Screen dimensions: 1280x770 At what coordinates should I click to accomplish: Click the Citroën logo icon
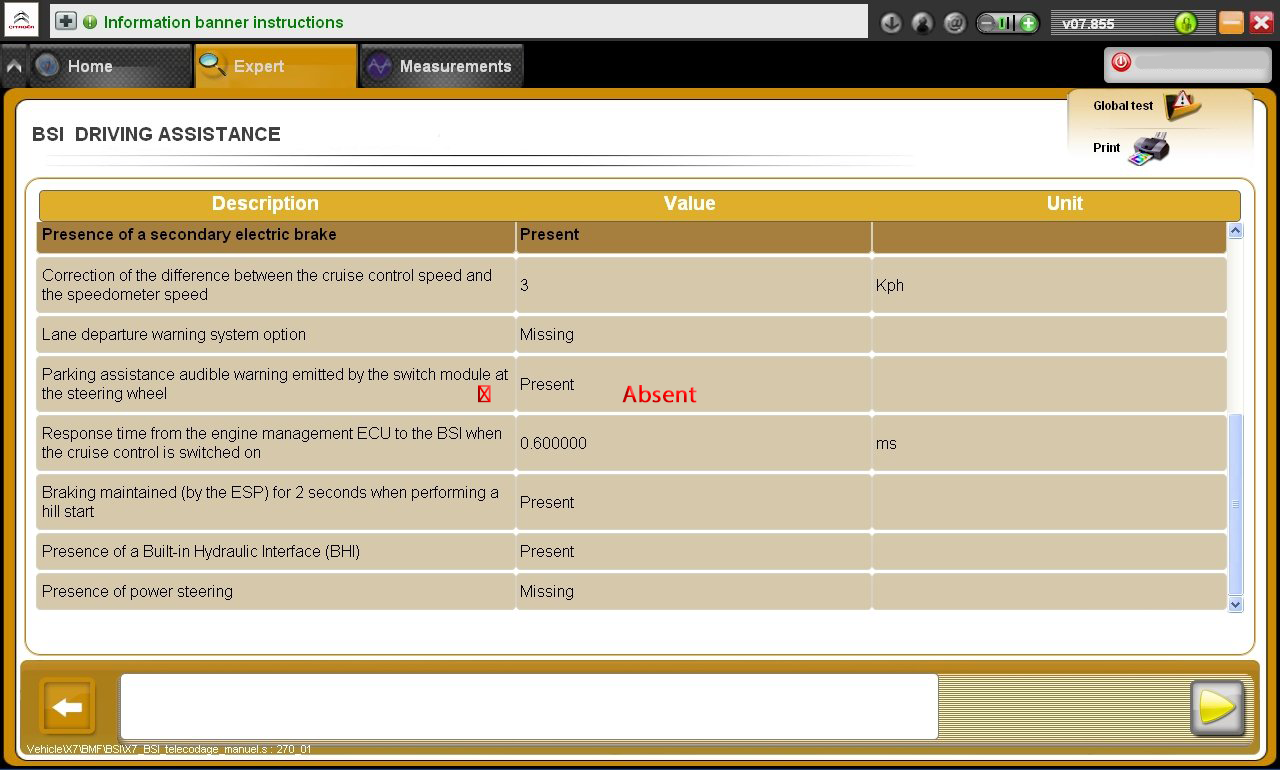pyautogui.click(x=21, y=20)
